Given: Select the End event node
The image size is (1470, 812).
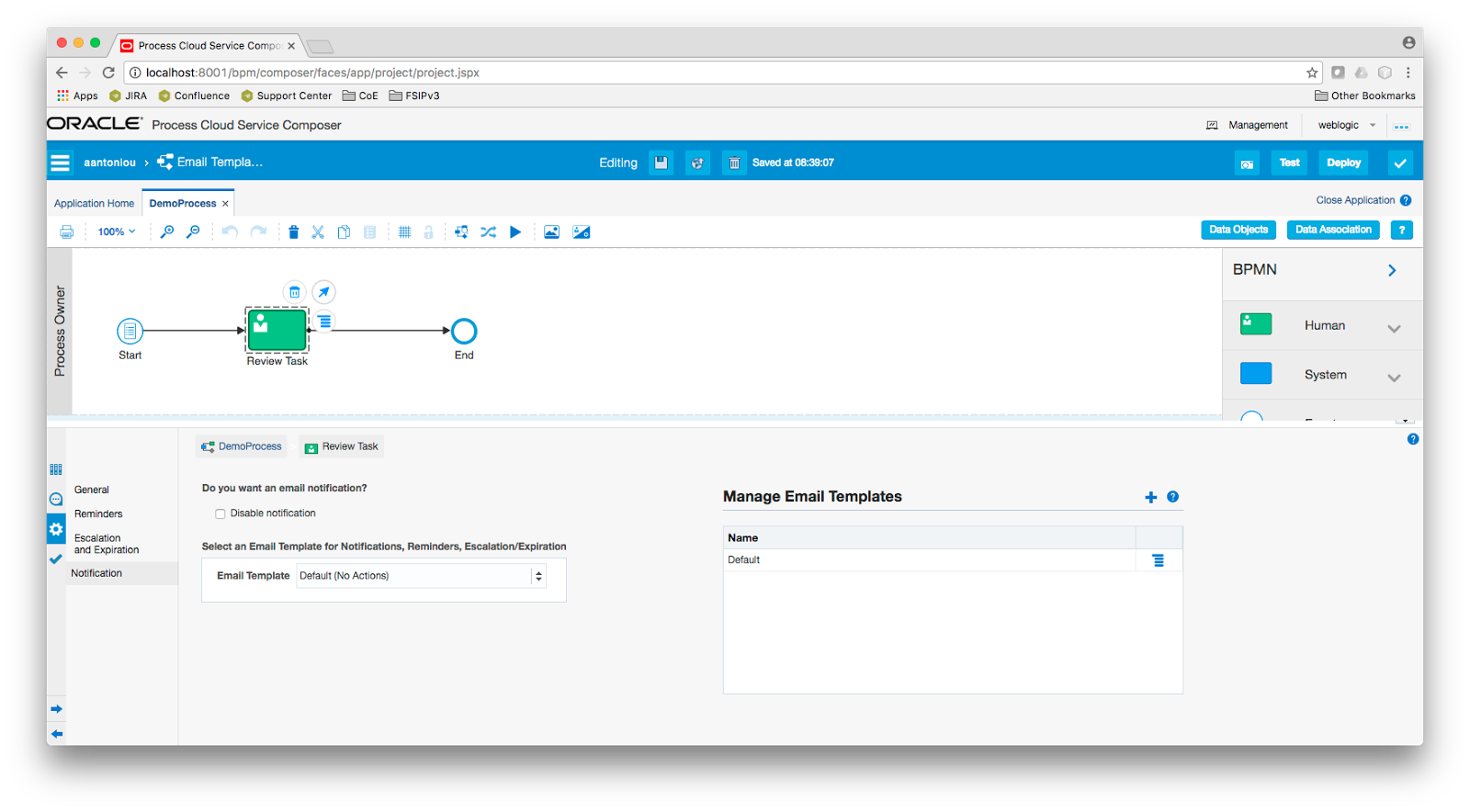Looking at the screenshot, I should (464, 331).
